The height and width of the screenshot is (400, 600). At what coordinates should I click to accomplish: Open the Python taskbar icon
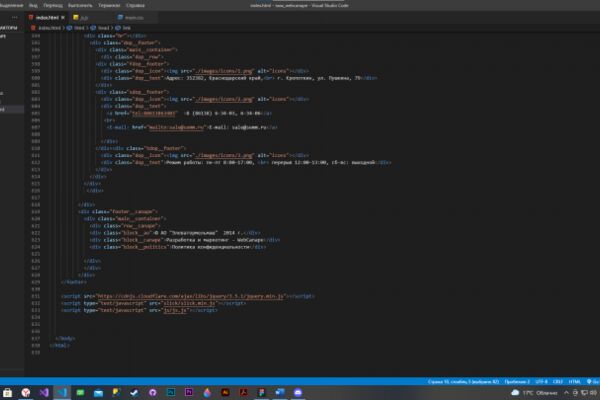116,392
